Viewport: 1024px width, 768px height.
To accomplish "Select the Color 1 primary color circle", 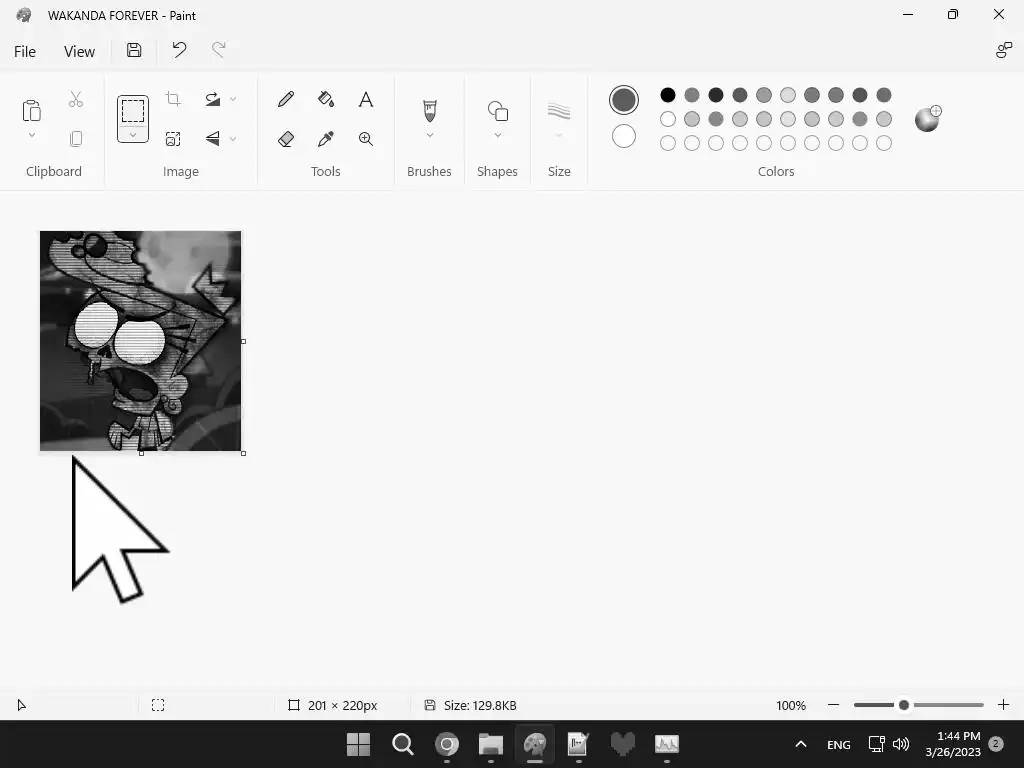I will tap(624, 100).
